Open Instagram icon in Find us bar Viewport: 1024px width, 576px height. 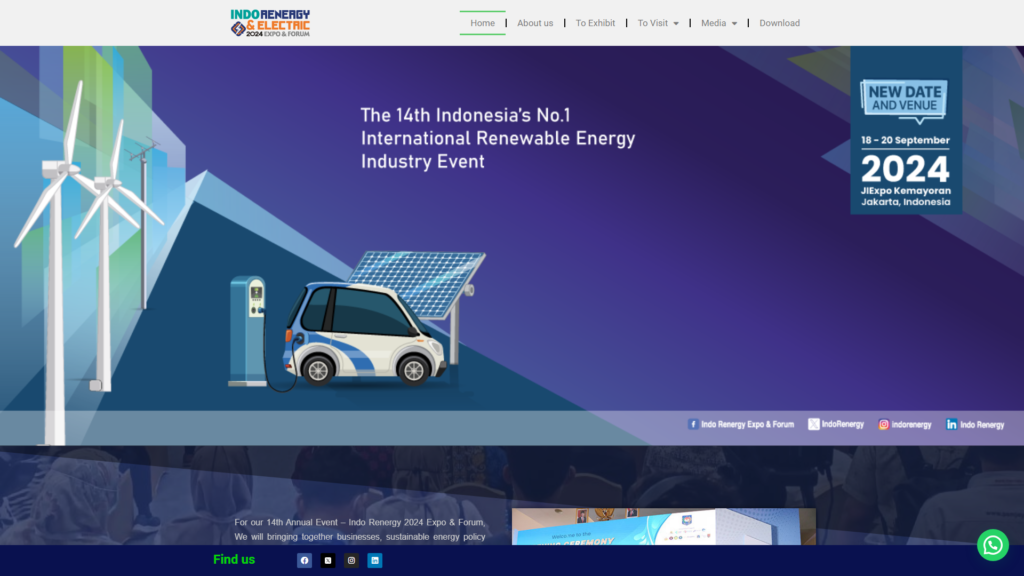(x=351, y=560)
